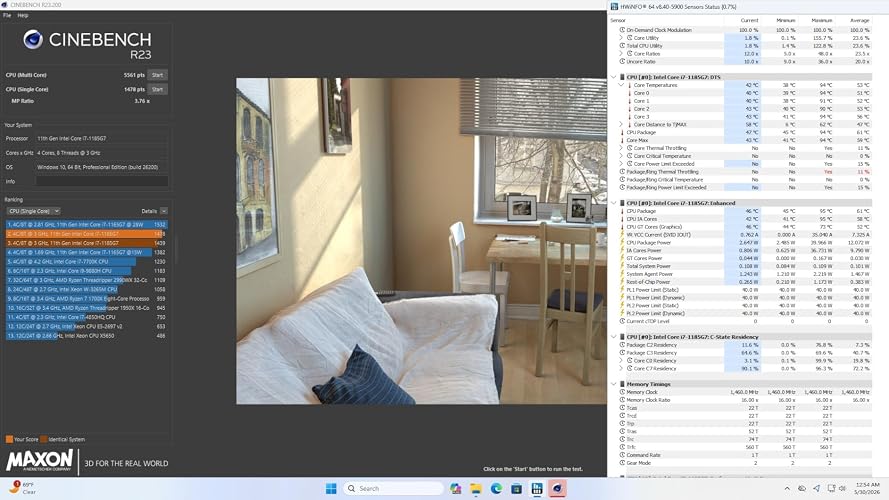Select ranking entry Intel Xeon W-3265M CPU
Image resolution: width=889 pixels, height=500 pixels.
[x=87, y=289]
